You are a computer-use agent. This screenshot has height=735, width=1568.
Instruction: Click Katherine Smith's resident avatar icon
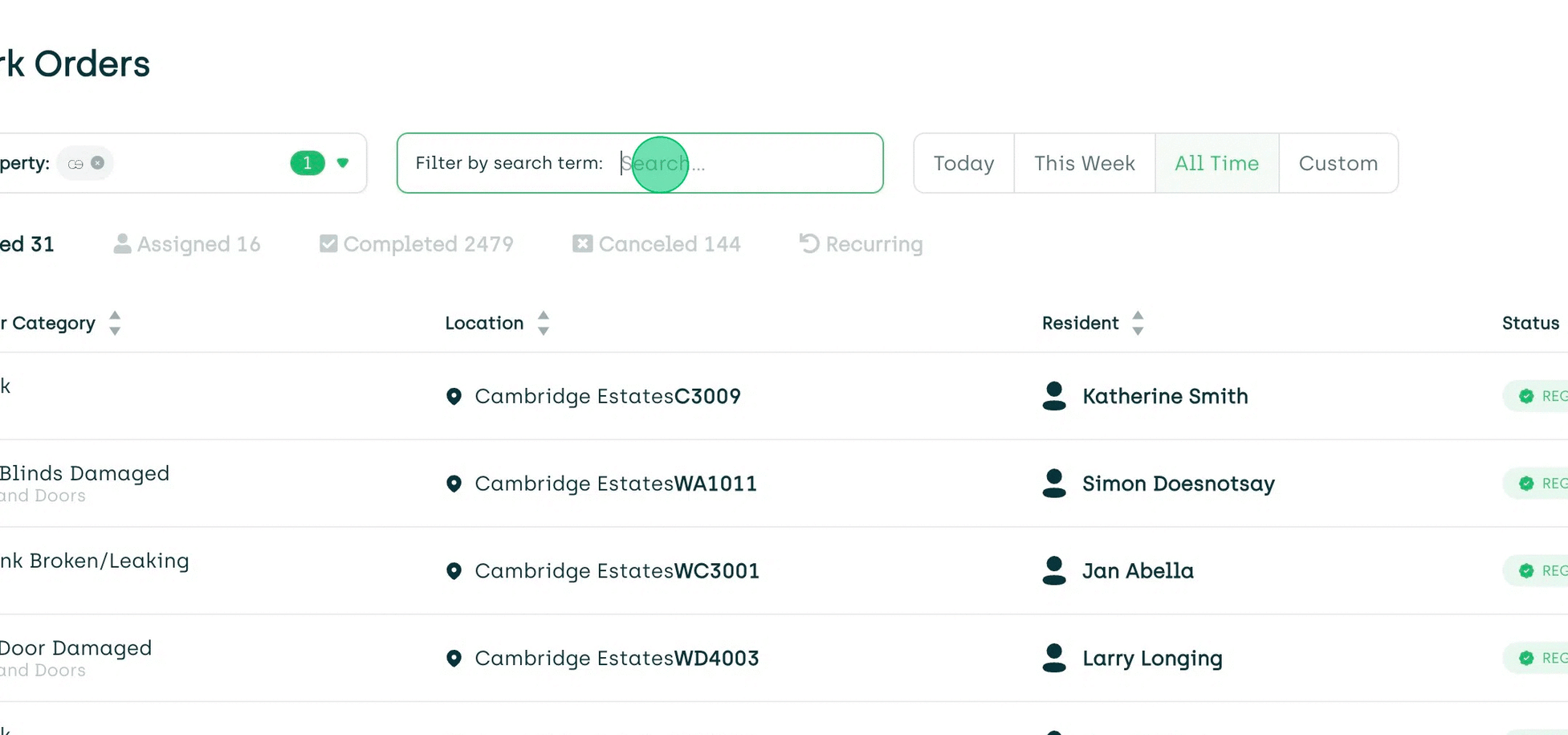1053,396
